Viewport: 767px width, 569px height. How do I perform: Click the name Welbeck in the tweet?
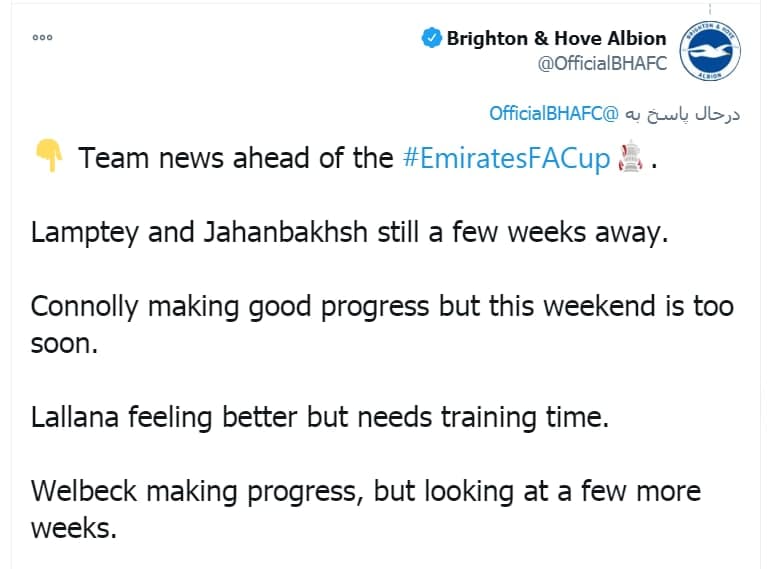tap(84, 491)
